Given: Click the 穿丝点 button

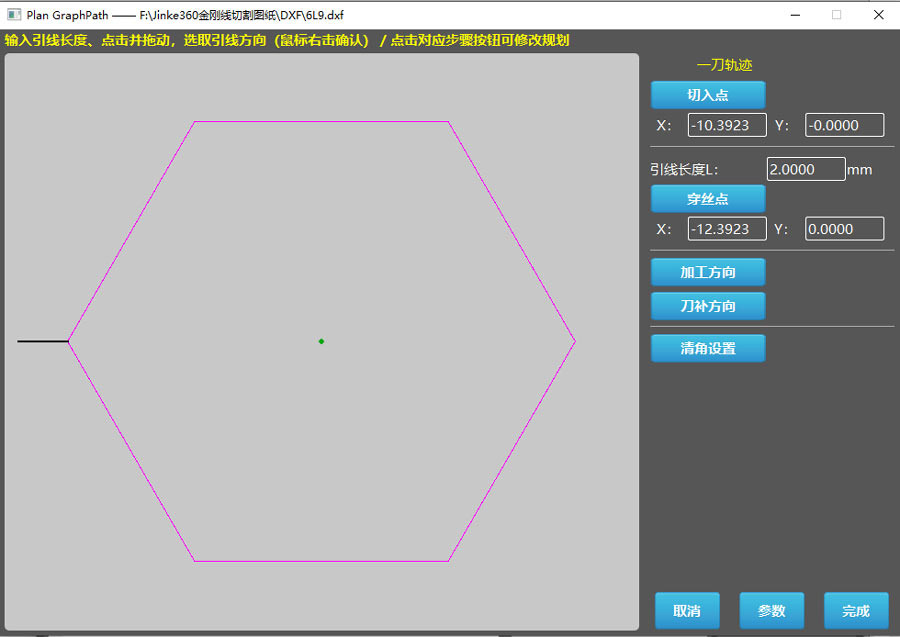Looking at the screenshot, I should [708, 199].
